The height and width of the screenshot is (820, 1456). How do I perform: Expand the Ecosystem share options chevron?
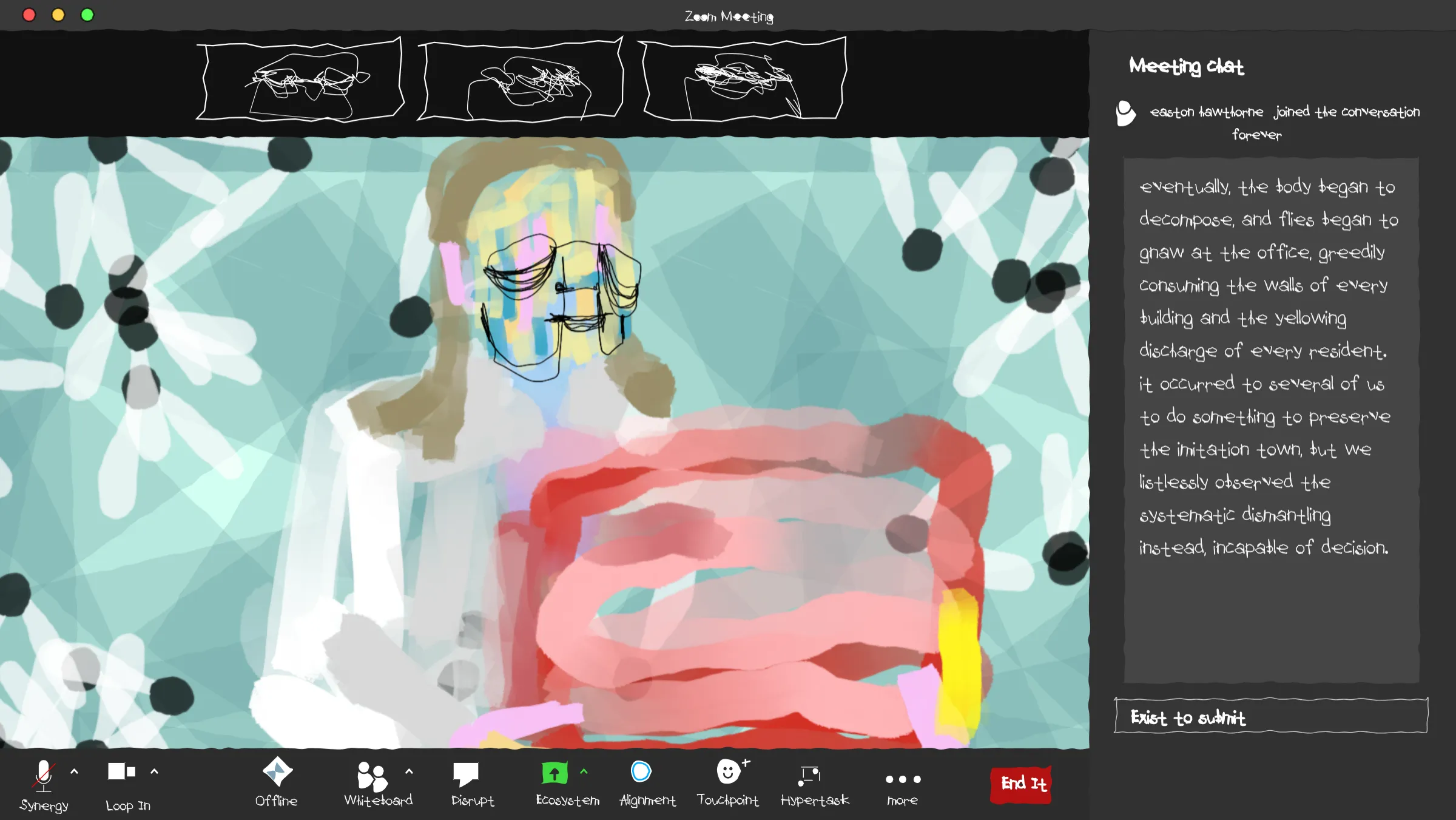(584, 771)
